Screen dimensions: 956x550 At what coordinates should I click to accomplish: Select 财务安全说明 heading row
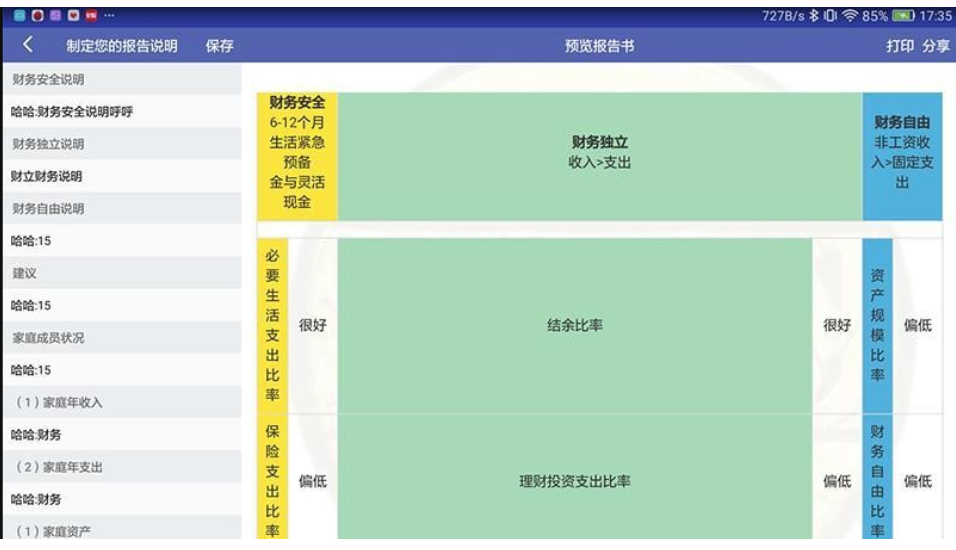click(122, 79)
